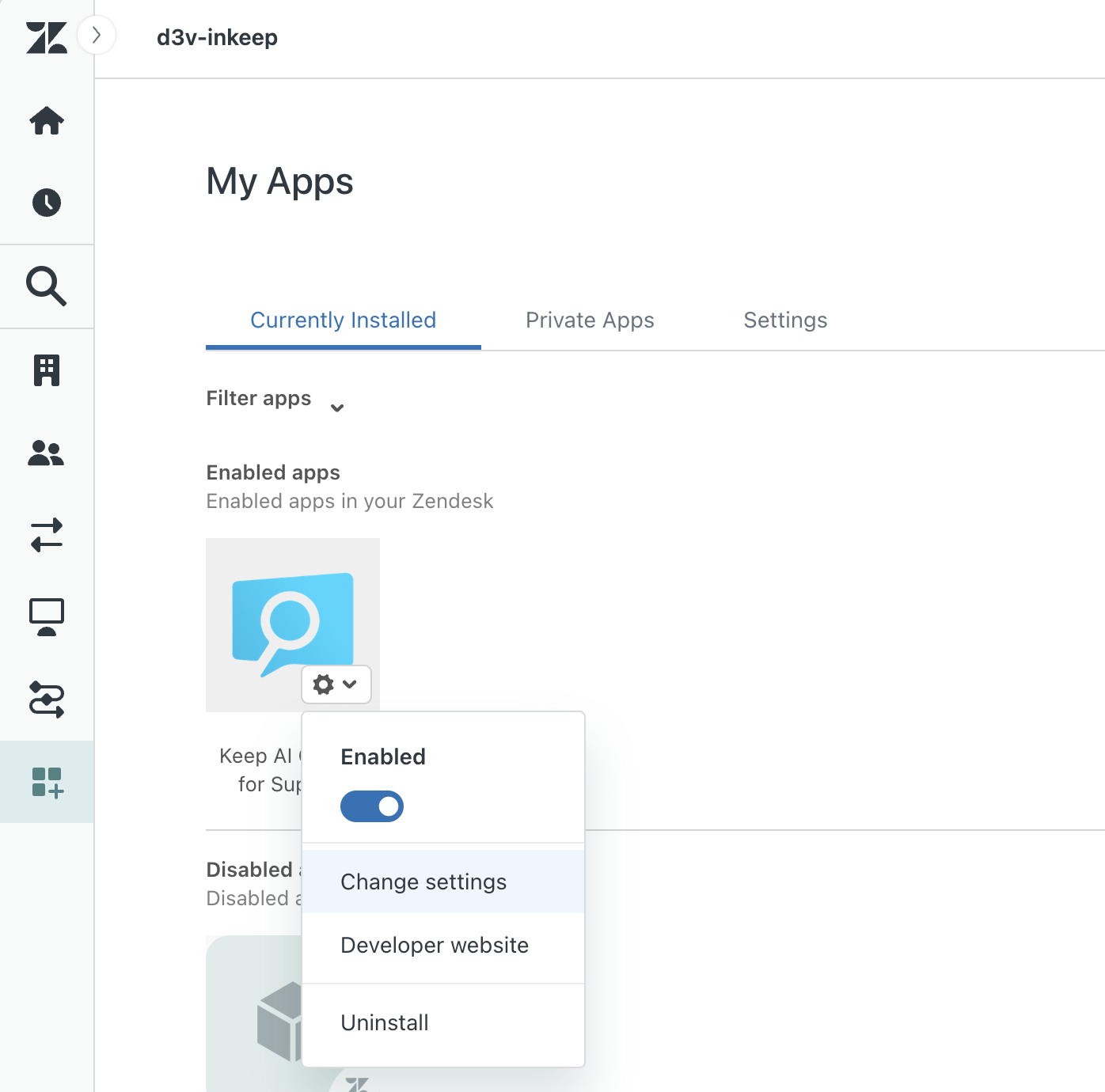The width and height of the screenshot is (1105, 1092).
Task: Open Channels arrows icon in sidebar
Action: 47,536
